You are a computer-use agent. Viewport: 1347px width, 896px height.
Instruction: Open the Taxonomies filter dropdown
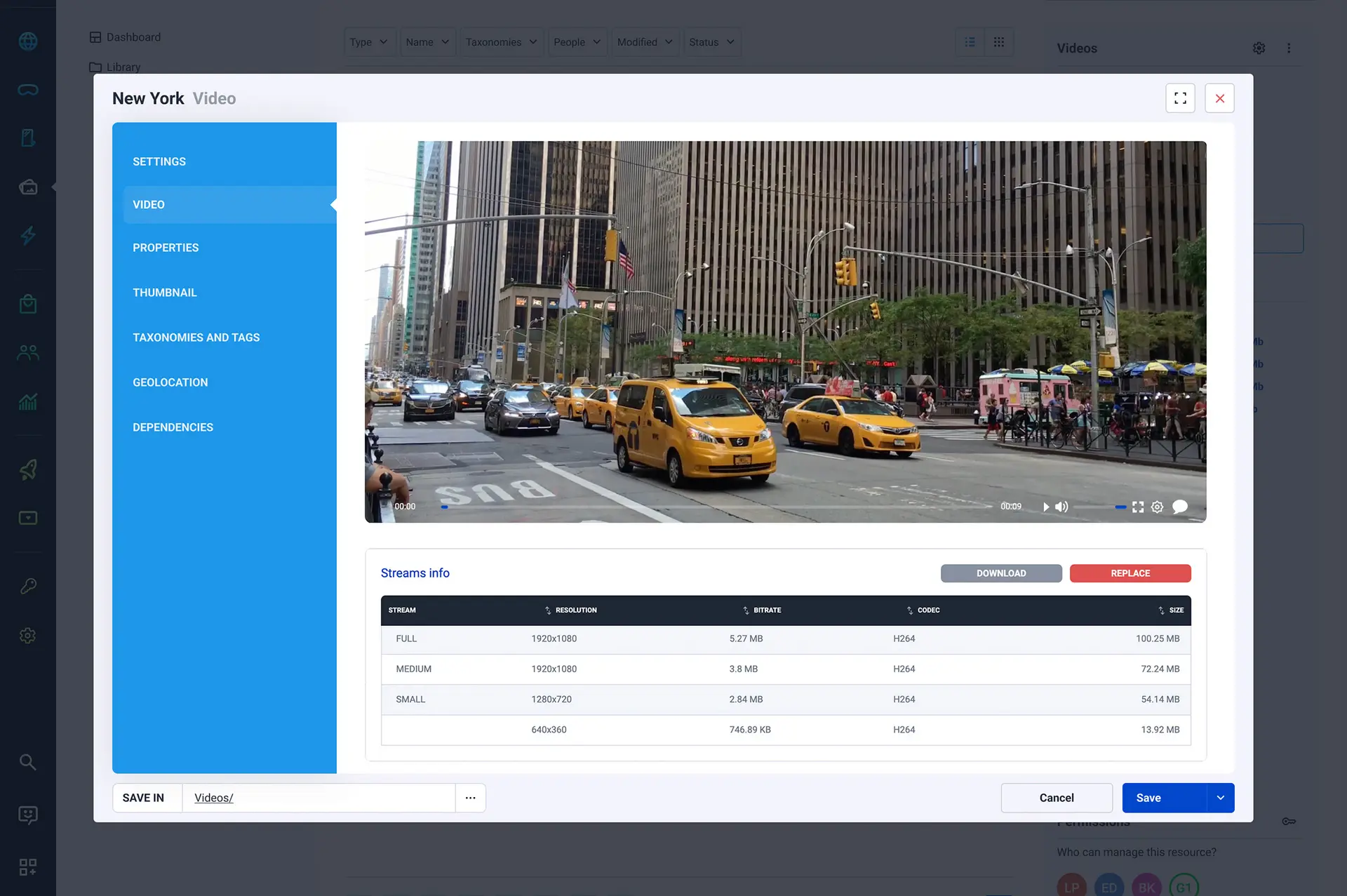coord(502,42)
